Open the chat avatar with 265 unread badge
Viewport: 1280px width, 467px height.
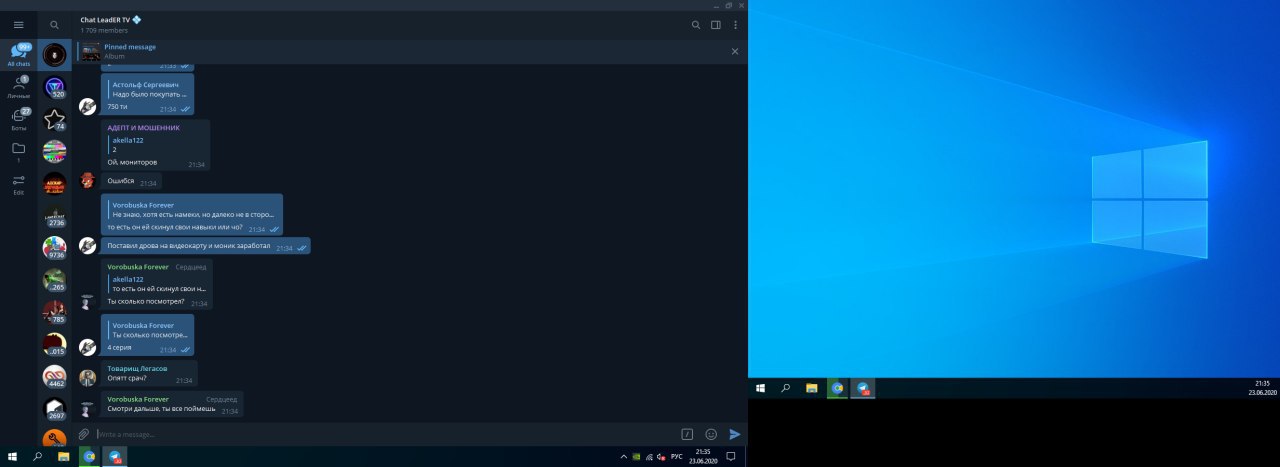pyautogui.click(x=54, y=280)
